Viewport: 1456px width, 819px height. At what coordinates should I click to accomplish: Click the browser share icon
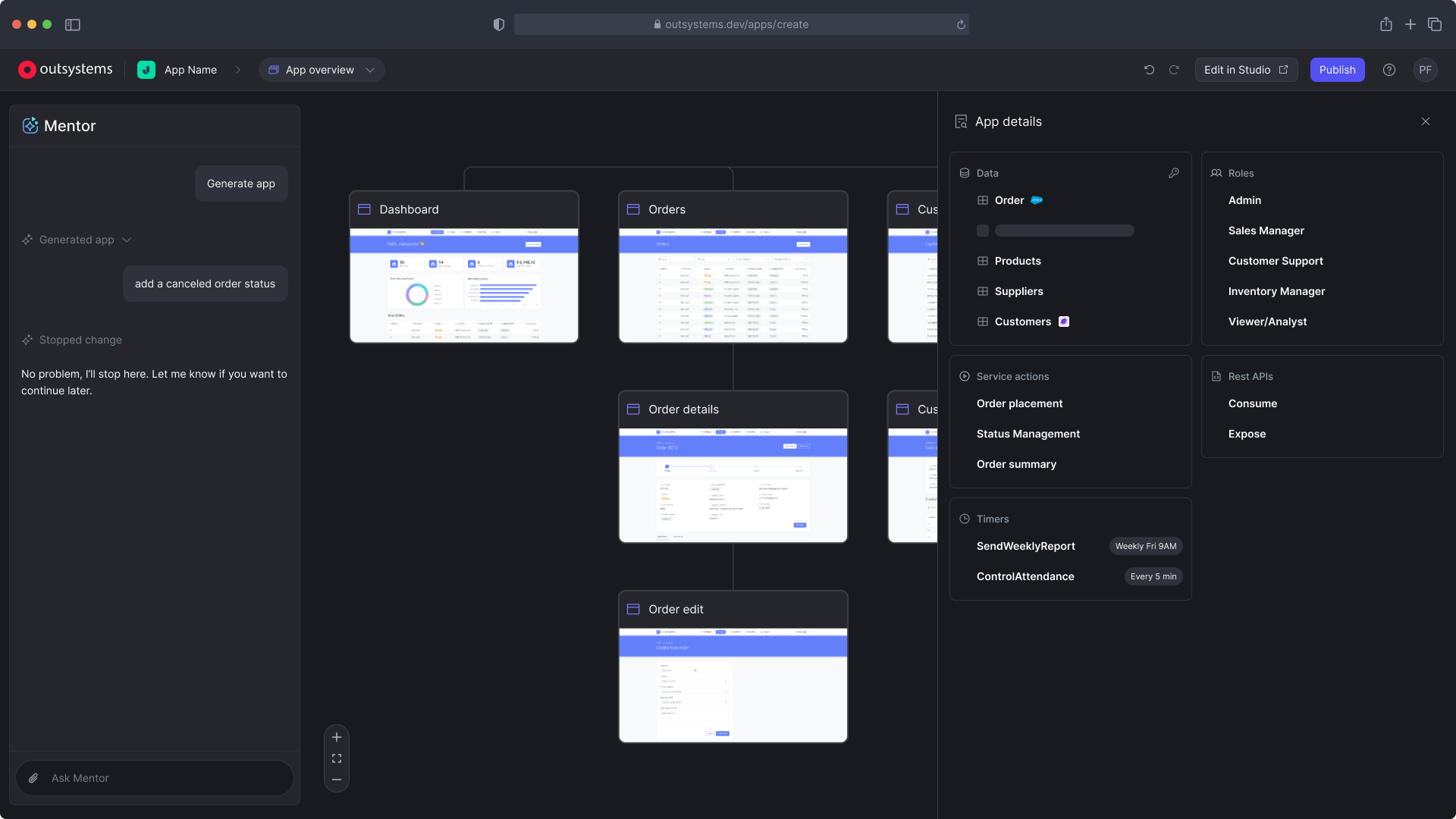[1386, 24]
